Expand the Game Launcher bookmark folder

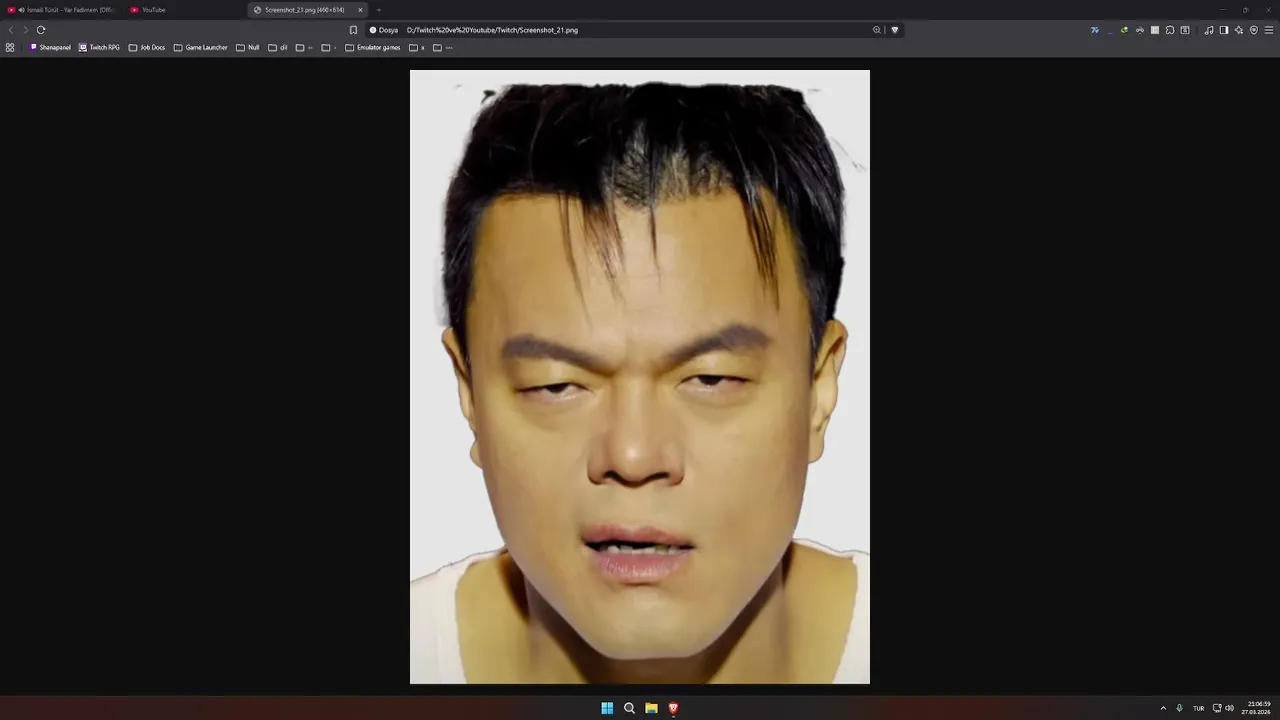tap(201, 47)
